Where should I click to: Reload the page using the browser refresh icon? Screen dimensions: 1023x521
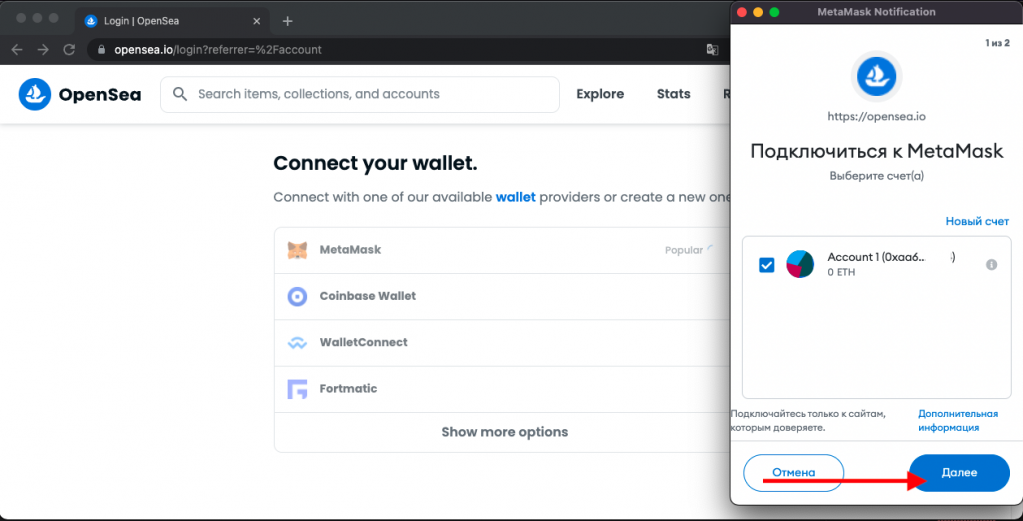[x=69, y=49]
